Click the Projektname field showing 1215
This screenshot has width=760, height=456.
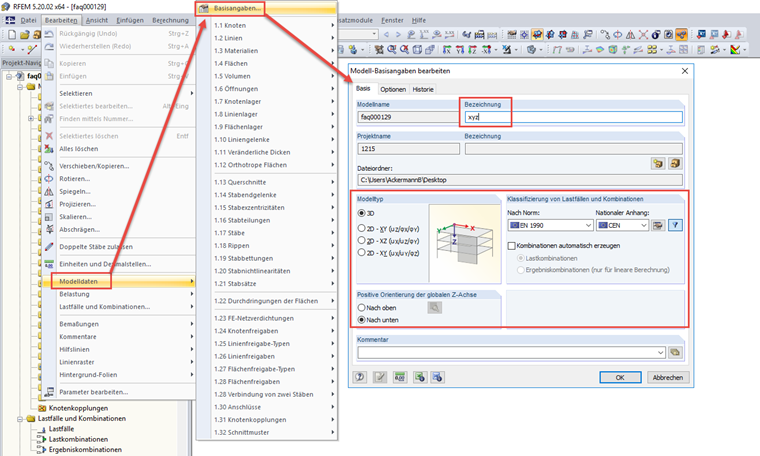(408, 149)
